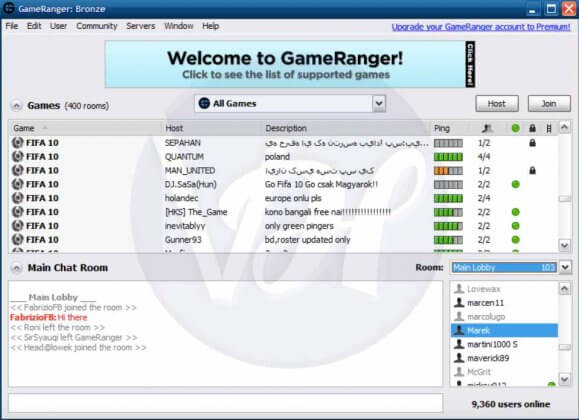Click lock icon in MAN_UNITED row
The height and width of the screenshot is (420, 579).
click(532, 171)
